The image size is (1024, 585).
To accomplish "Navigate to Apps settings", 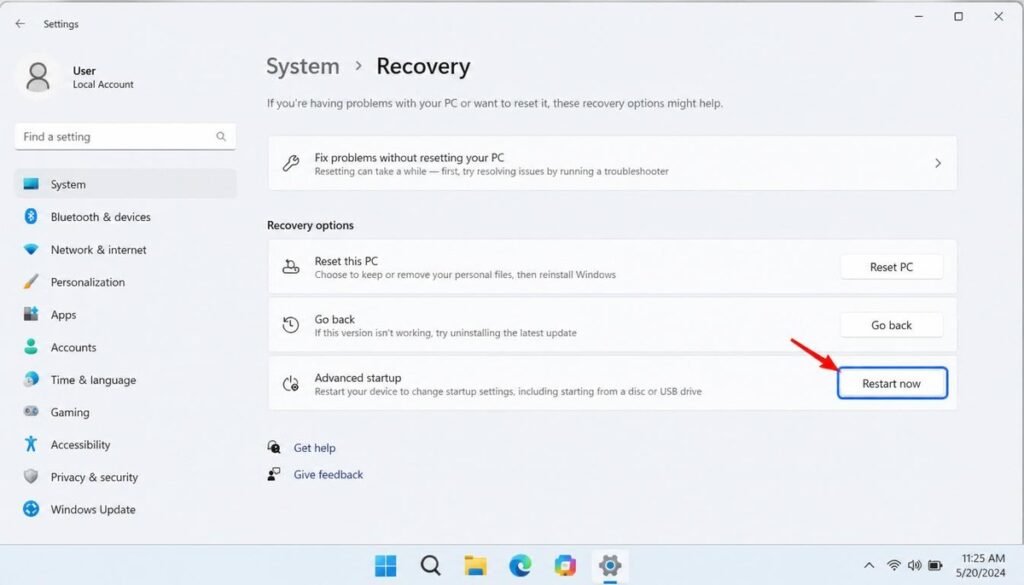I will click(125, 315).
